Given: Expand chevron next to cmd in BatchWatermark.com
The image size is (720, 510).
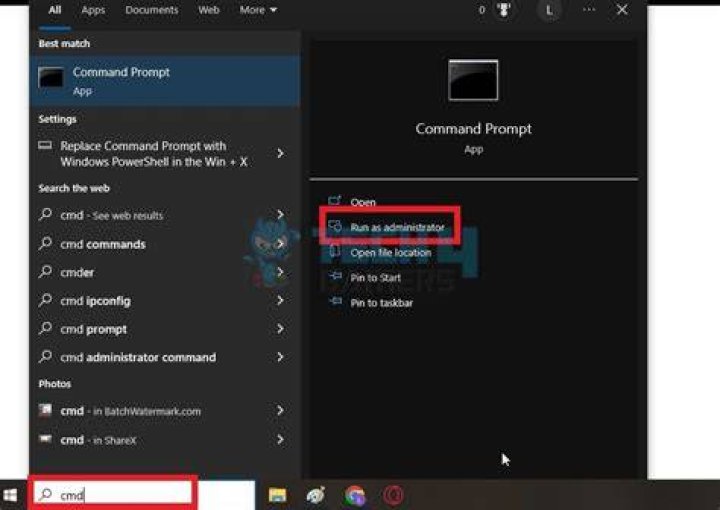Looking at the screenshot, I should point(280,410).
